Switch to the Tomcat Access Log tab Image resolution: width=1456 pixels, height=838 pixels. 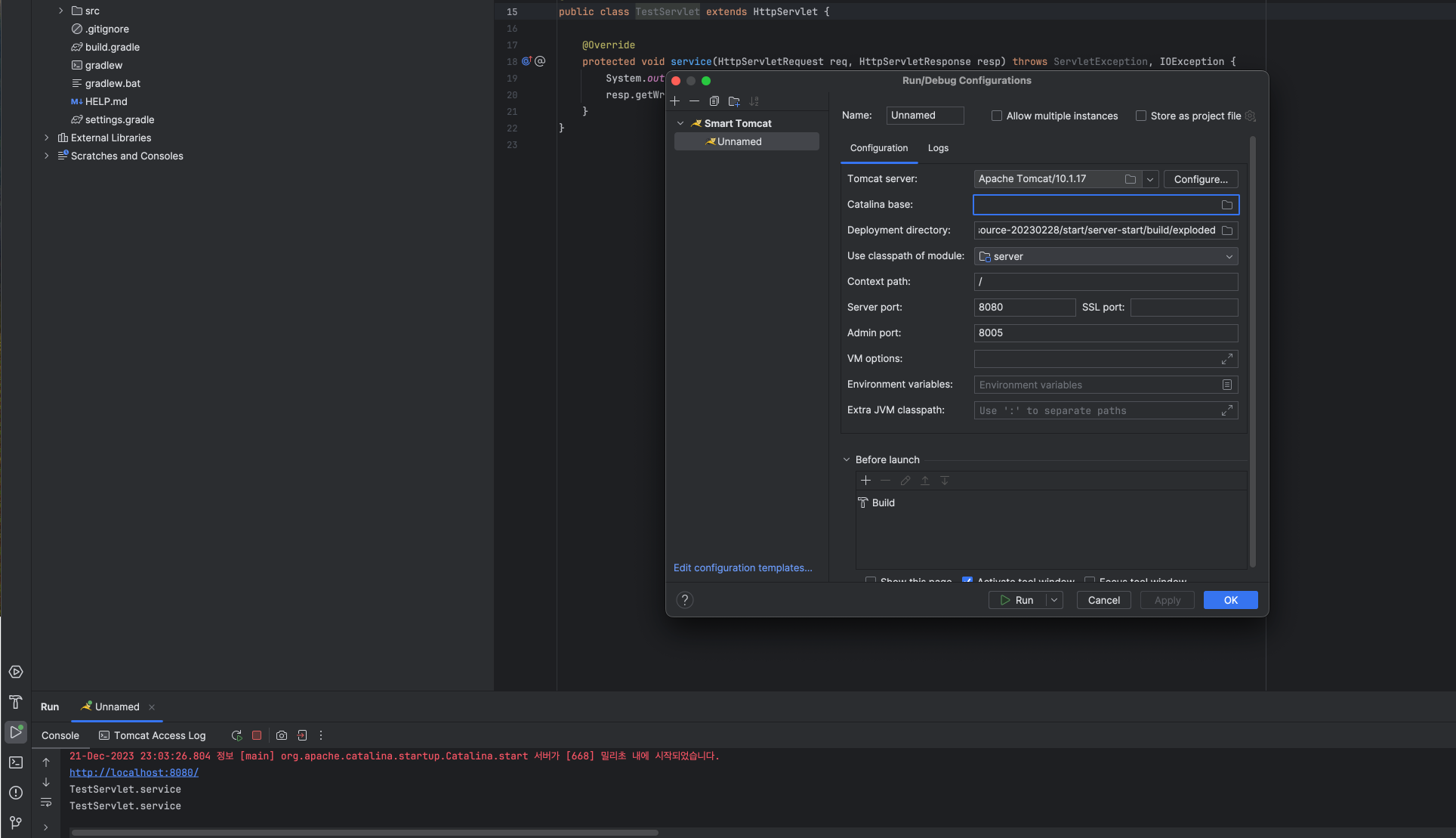coord(152,735)
